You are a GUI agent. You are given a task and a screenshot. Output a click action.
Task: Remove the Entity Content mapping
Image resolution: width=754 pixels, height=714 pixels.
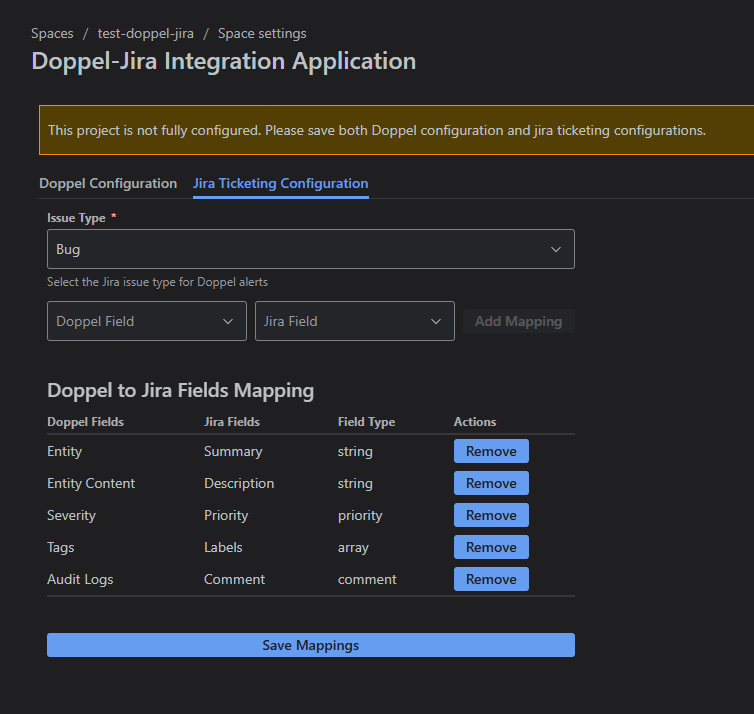[491, 483]
